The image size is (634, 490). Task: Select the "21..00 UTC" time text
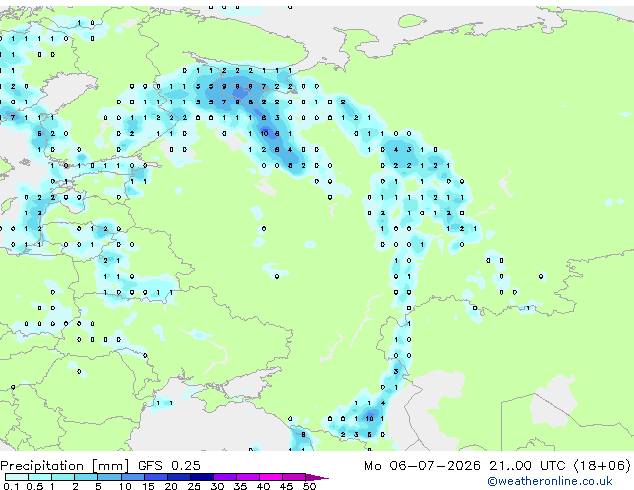coord(527,466)
